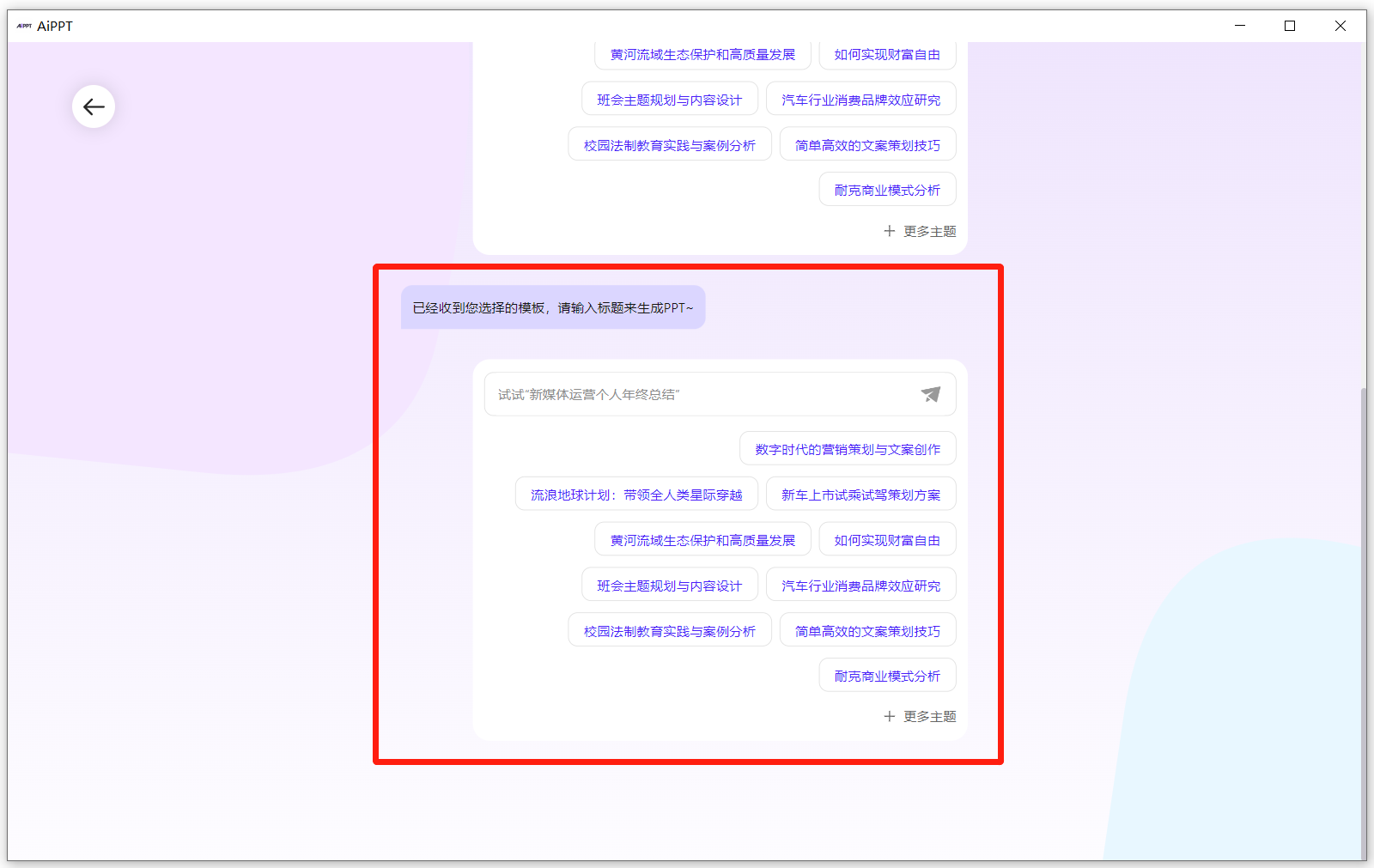Choose 耐克商业模式分析 under the title input box
The width and height of the screenshot is (1374, 868).
pos(887,676)
